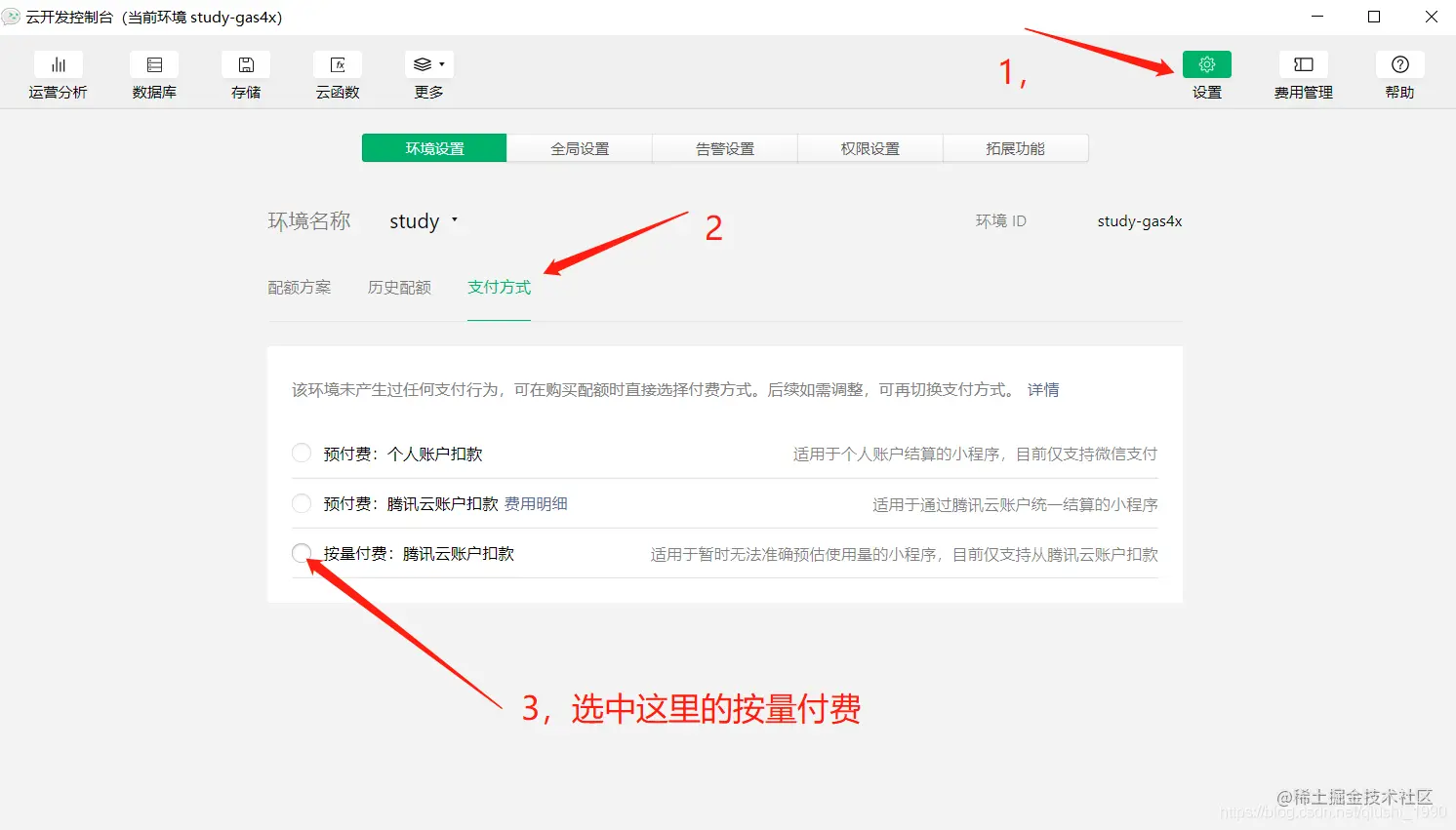Open the 数据库 database icon

pyautogui.click(x=154, y=64)
